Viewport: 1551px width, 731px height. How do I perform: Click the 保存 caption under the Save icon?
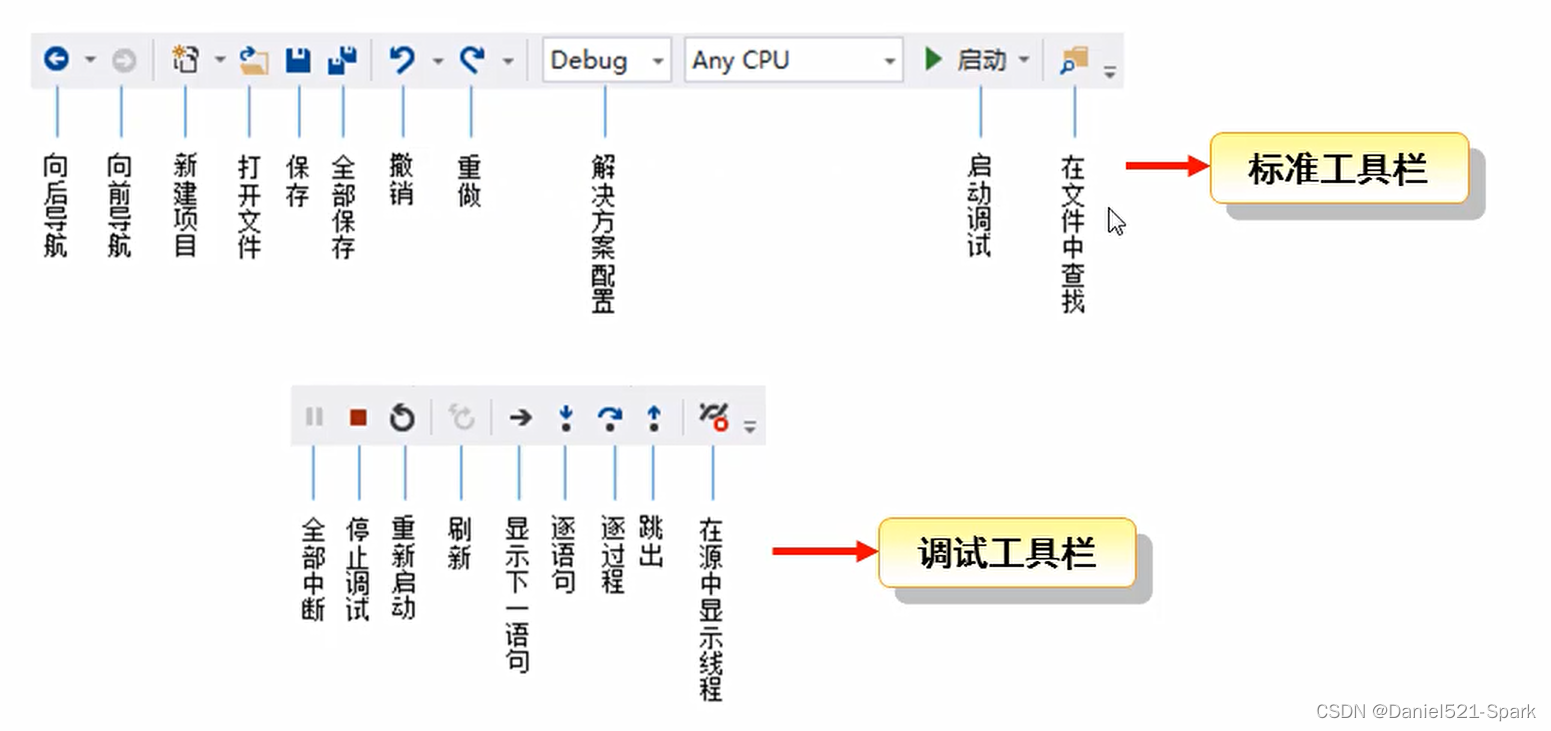(297, 180)
